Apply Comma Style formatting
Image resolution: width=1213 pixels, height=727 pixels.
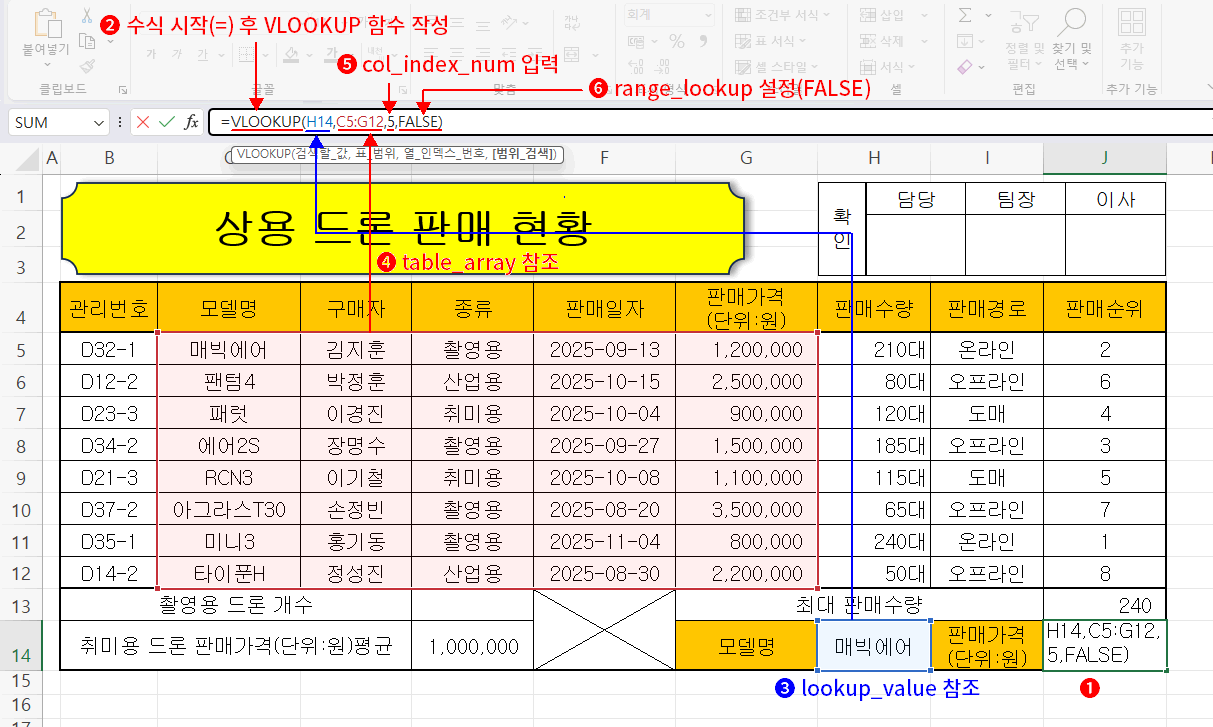703,41
